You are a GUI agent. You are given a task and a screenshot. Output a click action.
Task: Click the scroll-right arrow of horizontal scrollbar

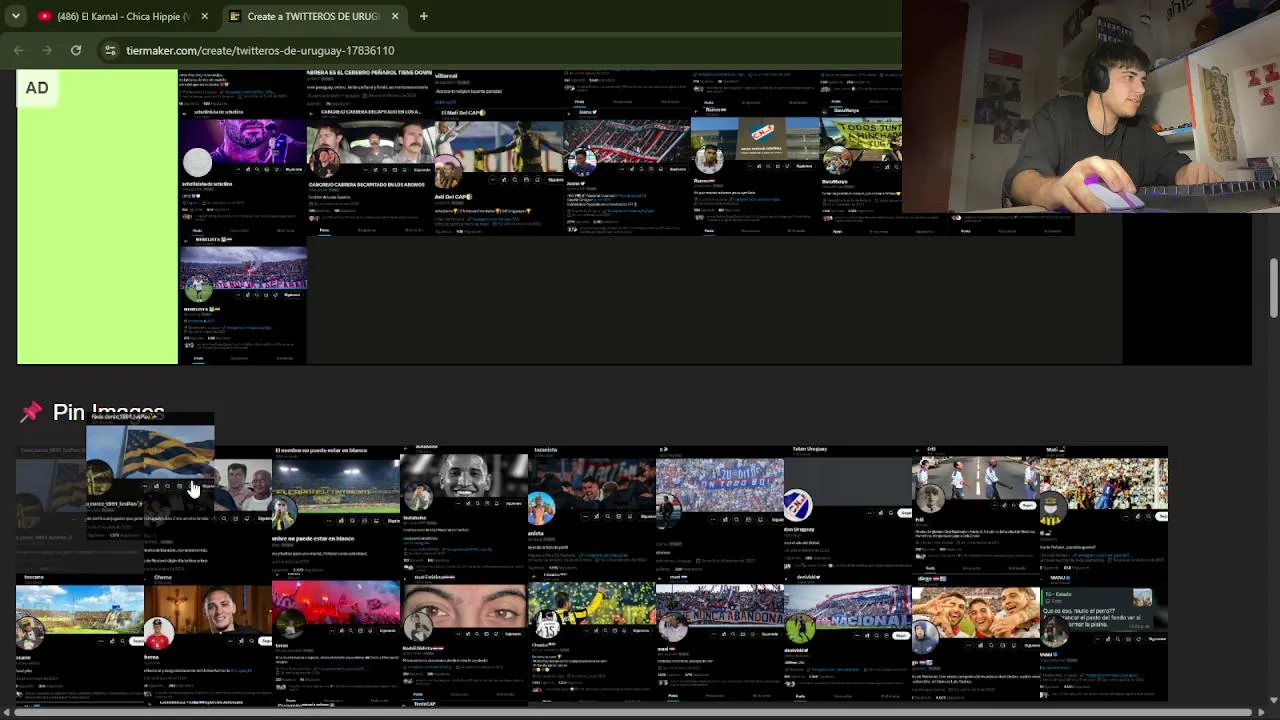[x=1263, y=712]
